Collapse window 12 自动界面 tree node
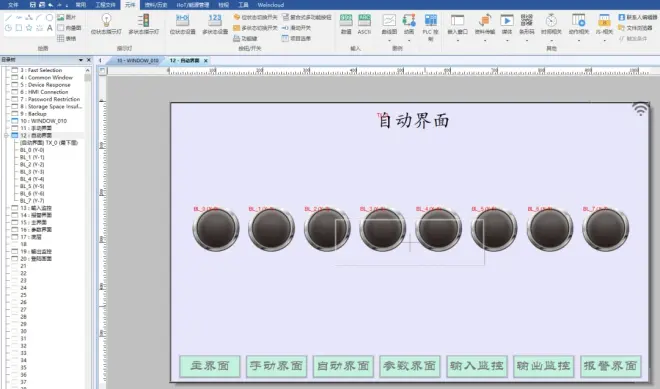The image size is (660, 389). [6, 136]
